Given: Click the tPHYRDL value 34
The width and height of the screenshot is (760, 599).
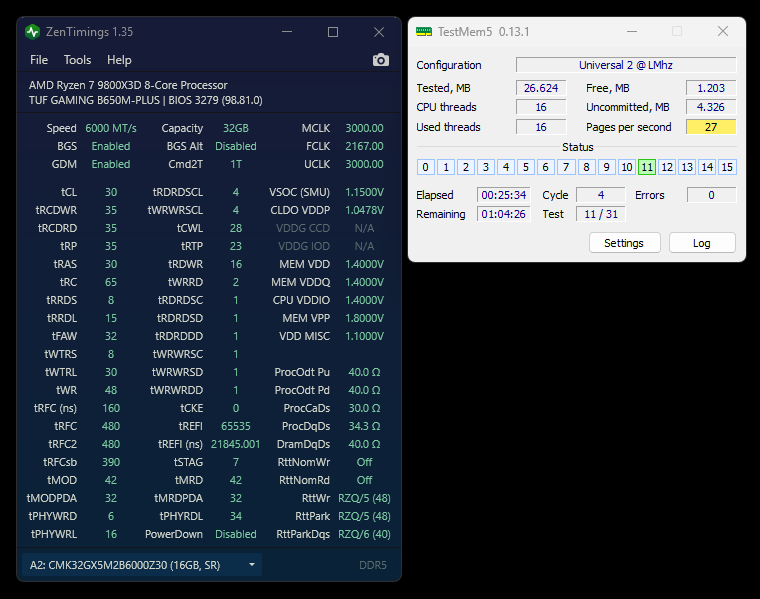Looking at the screenshot, I should click(236, 516).
